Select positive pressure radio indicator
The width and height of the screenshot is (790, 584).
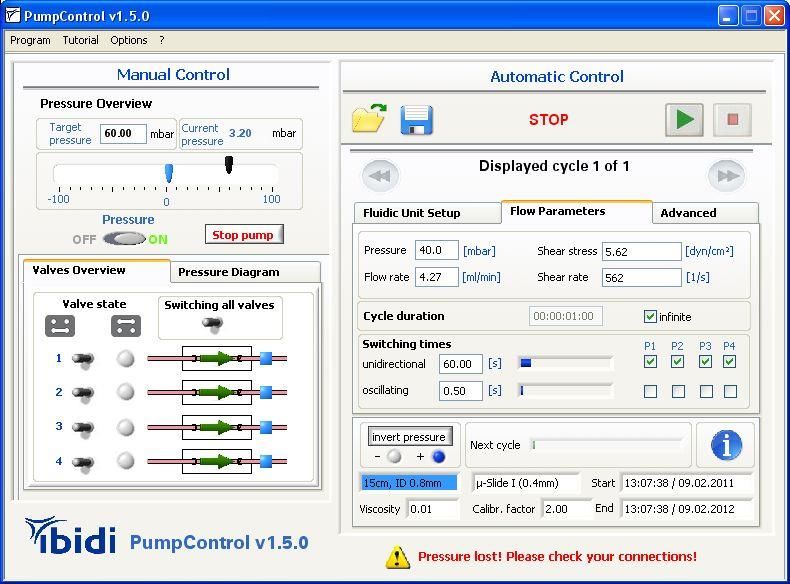(439, 457)
